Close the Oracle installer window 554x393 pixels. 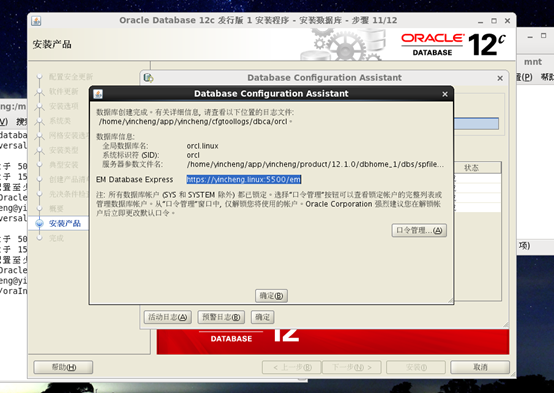(507, 21)
